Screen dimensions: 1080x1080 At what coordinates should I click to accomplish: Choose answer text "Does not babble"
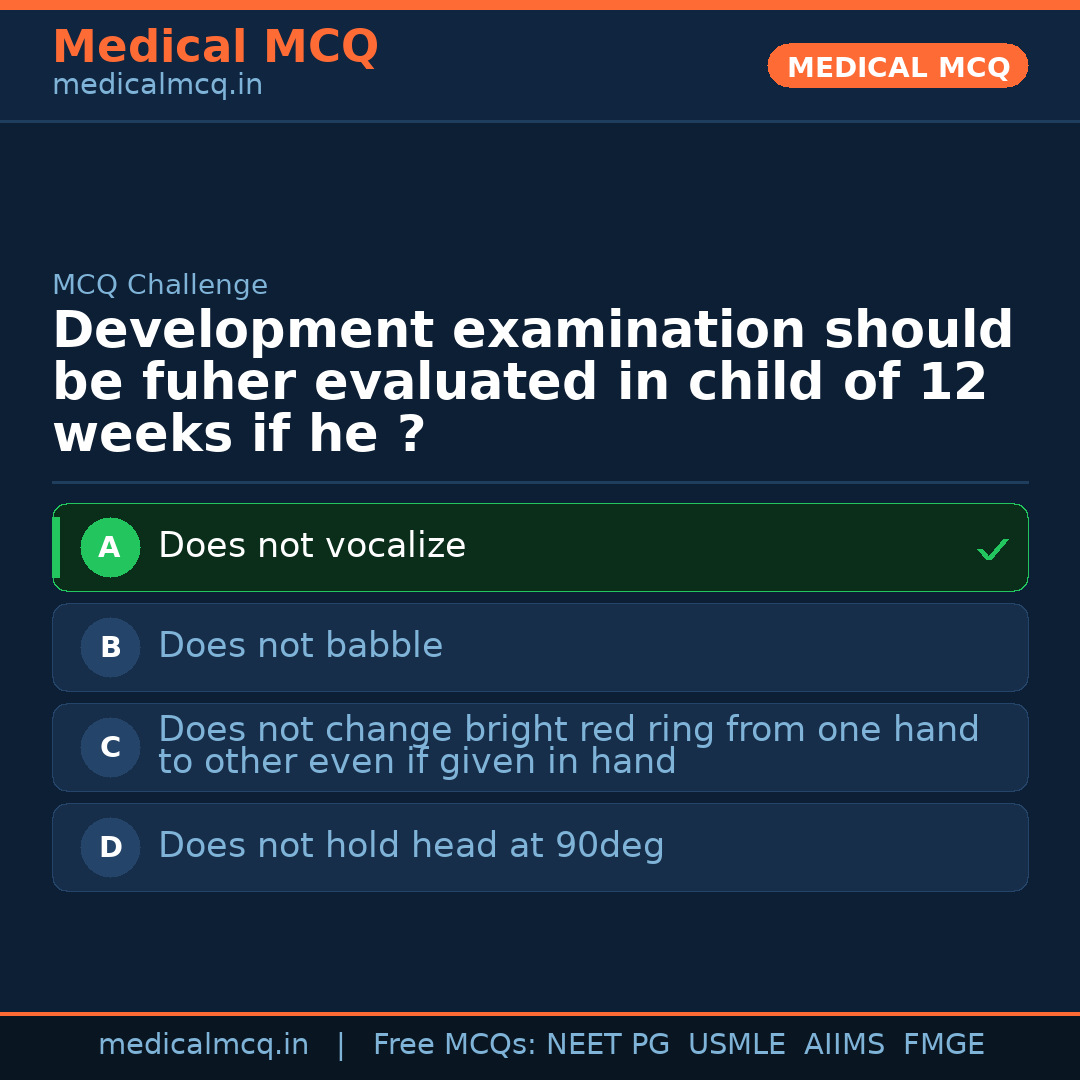(x=300, y=646)
